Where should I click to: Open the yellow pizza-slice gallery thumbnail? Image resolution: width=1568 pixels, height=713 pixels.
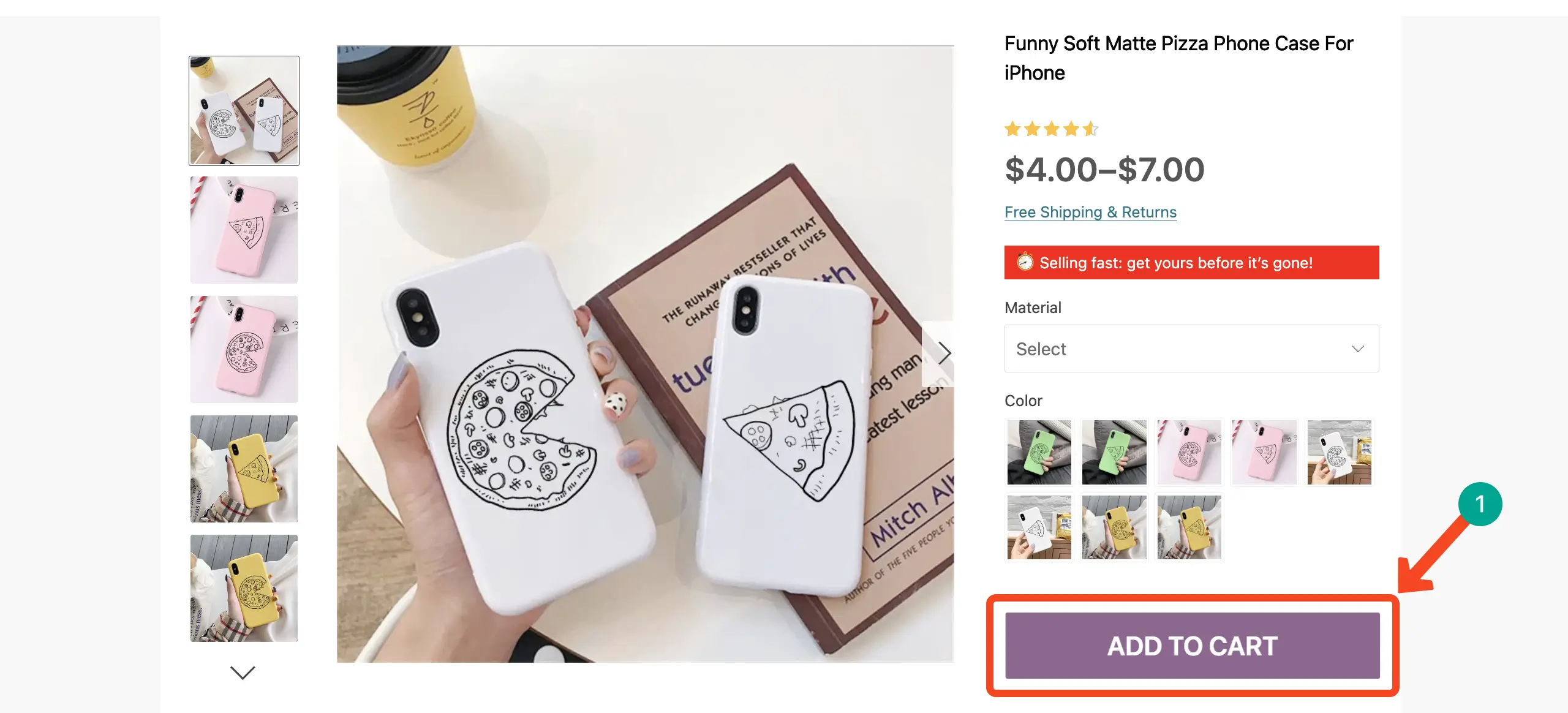(244, 469)
